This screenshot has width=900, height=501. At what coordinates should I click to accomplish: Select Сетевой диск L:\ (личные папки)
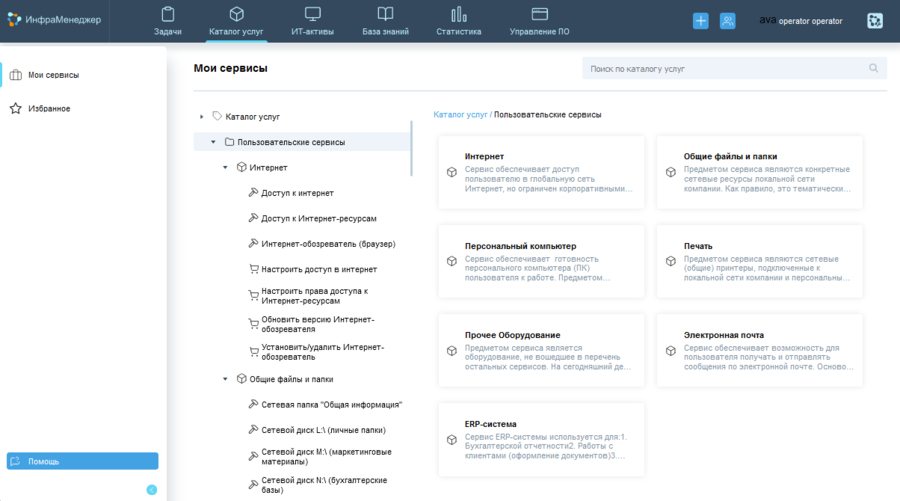[x=323, y=430]
